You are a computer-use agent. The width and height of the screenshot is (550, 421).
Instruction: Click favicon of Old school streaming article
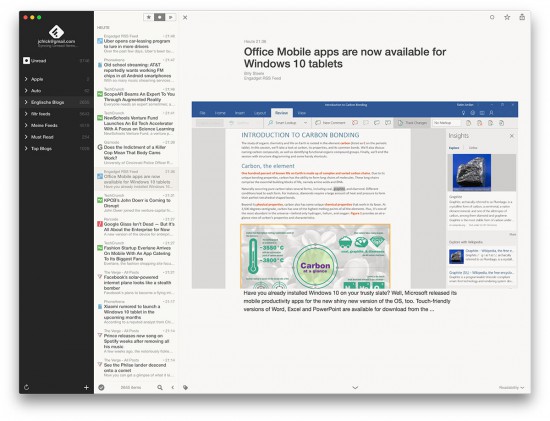tap(100, 65)
